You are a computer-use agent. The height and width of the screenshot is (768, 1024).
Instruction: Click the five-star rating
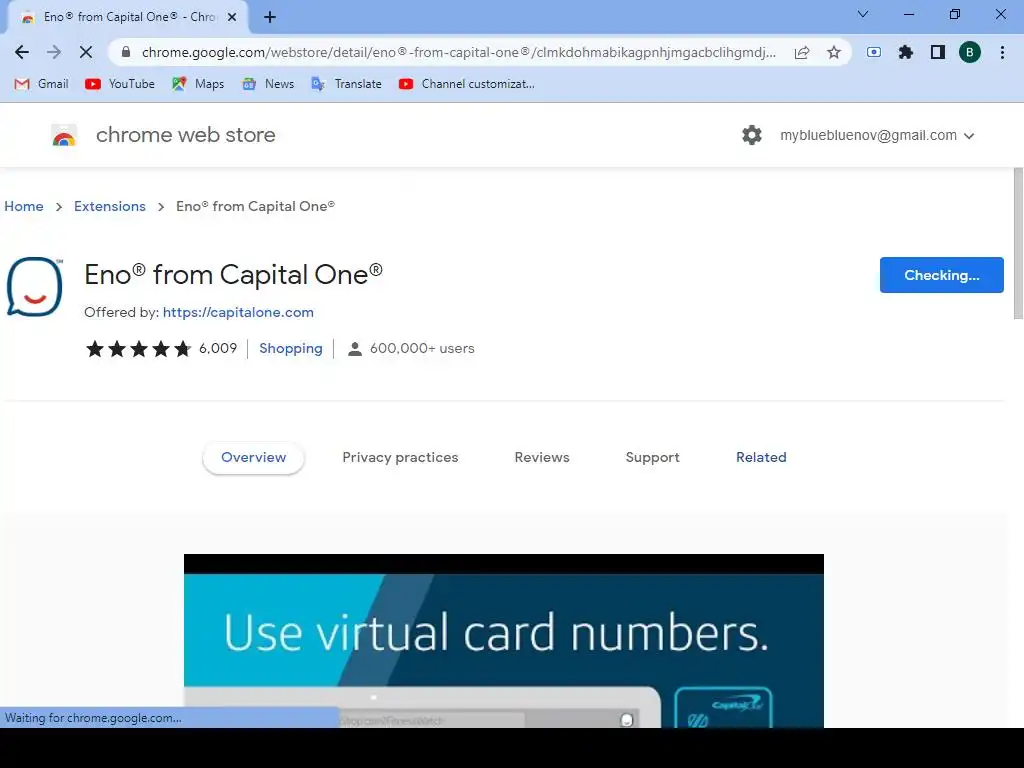[138, 349]
